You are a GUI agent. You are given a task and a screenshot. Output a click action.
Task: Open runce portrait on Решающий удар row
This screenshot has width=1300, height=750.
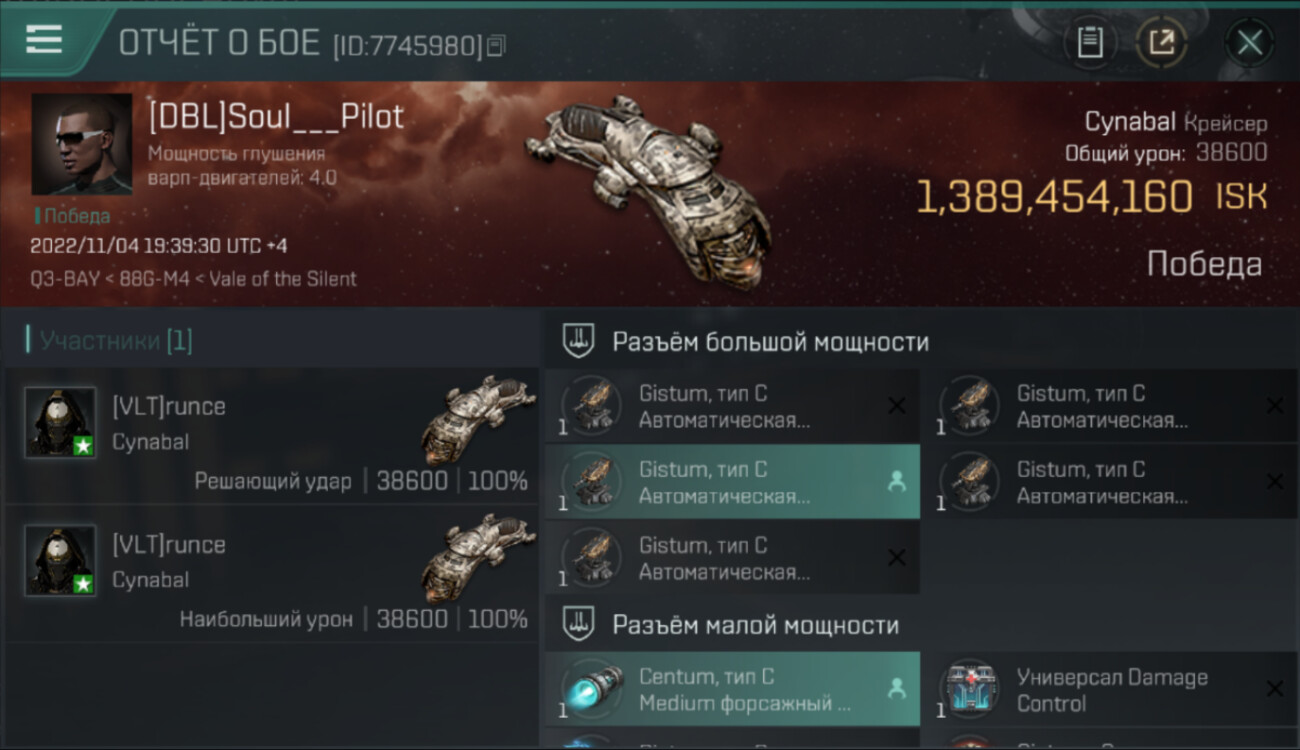[x=60, y=422]
